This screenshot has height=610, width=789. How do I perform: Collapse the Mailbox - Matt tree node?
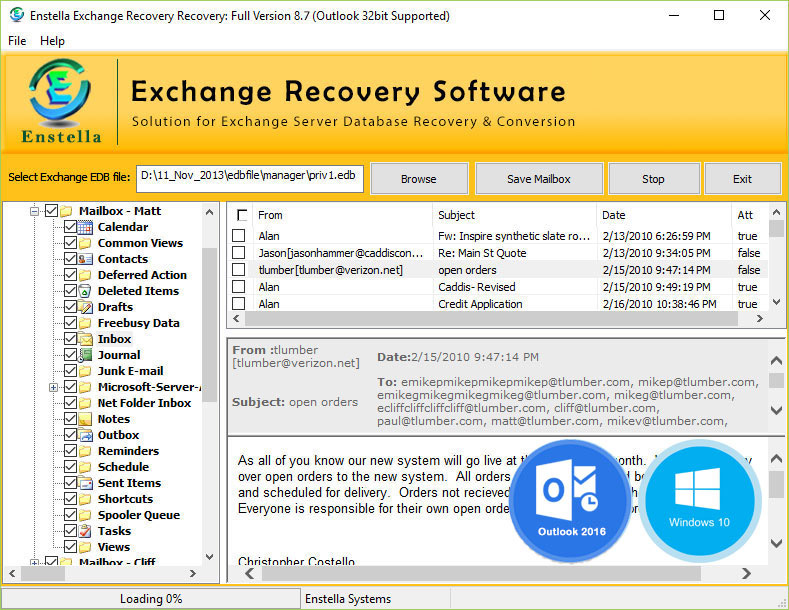coord(35,211)
